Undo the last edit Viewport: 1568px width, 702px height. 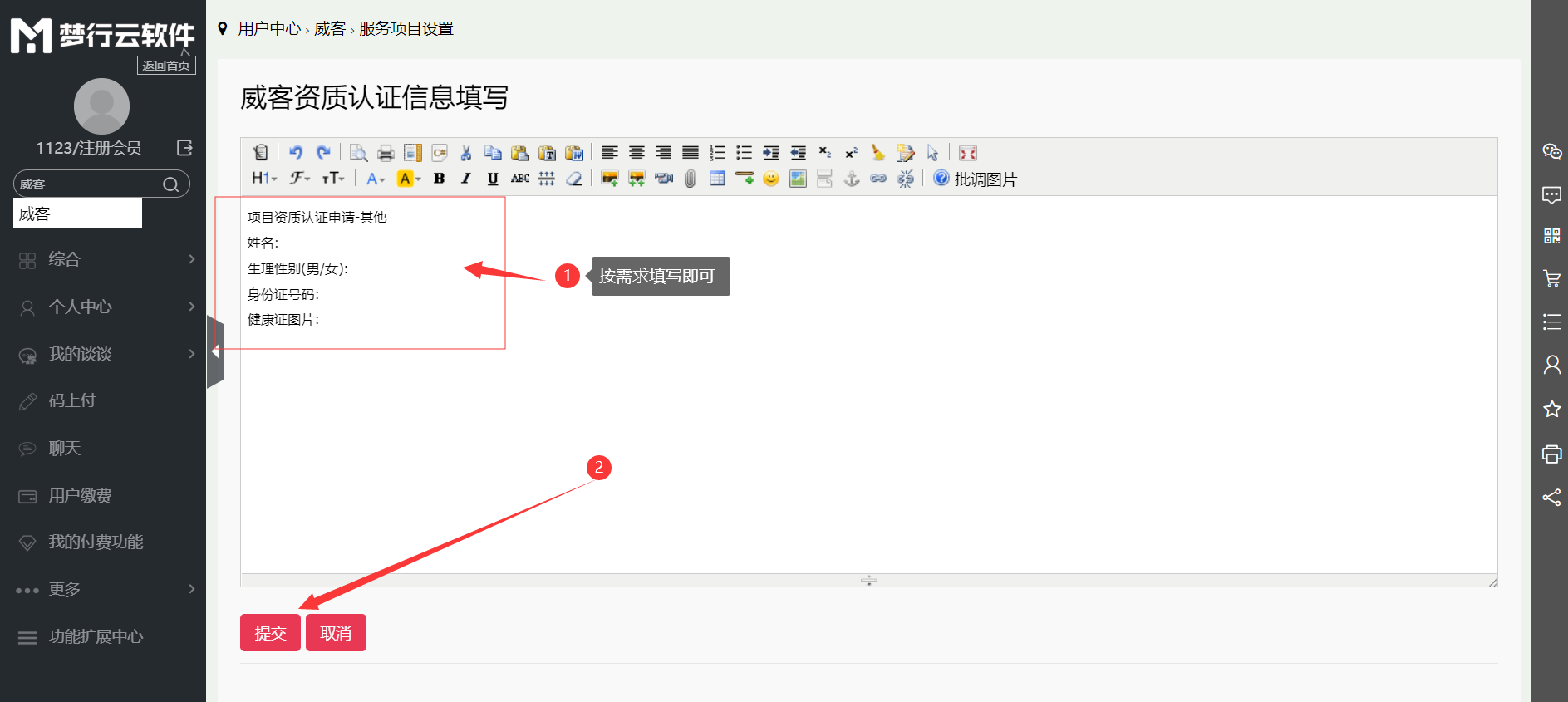tap(296, 153)
